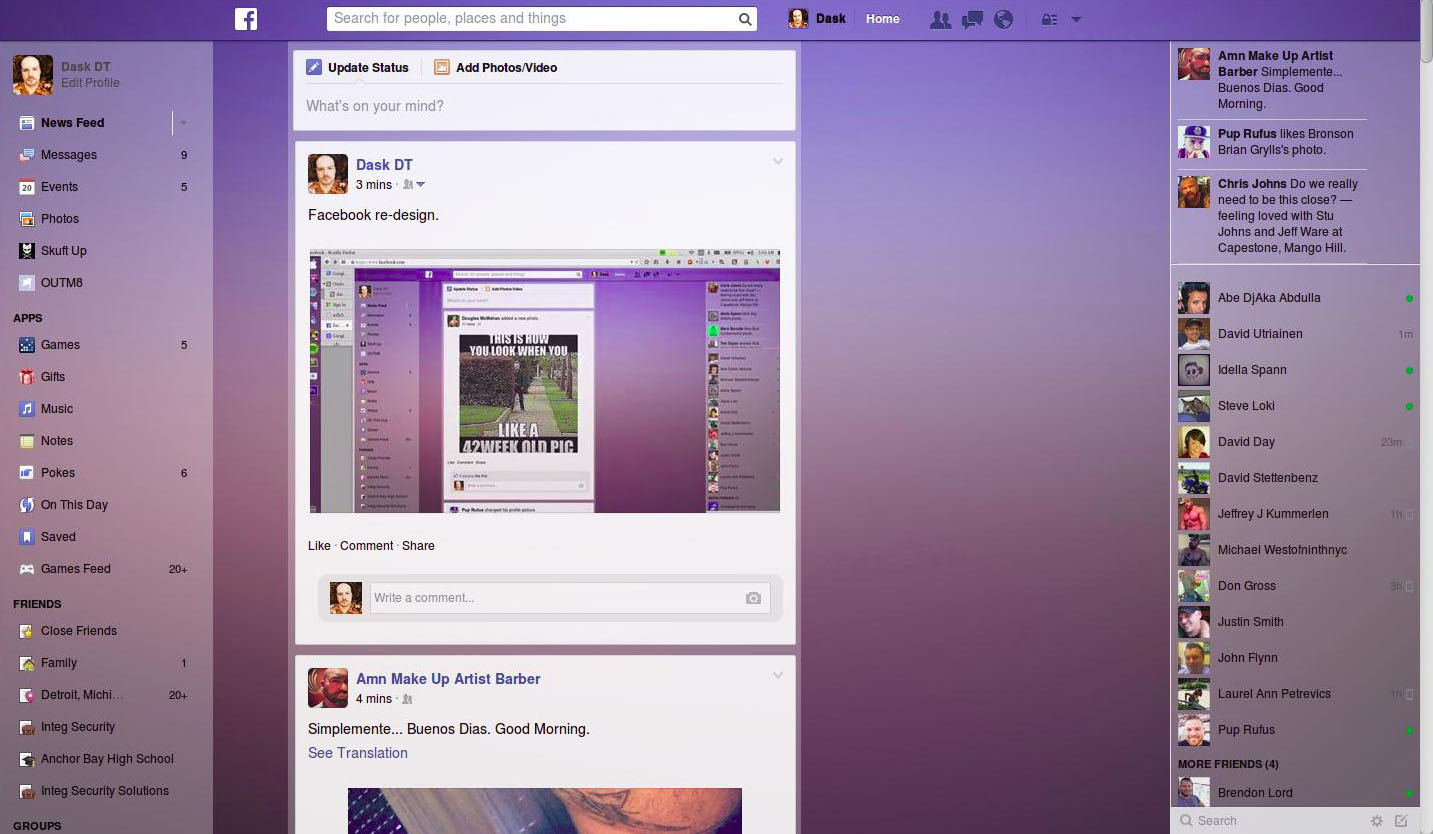The image size is (1433, 834).
Task: Open the News Feed sort dropdown arrow
Action: (183, 123)
